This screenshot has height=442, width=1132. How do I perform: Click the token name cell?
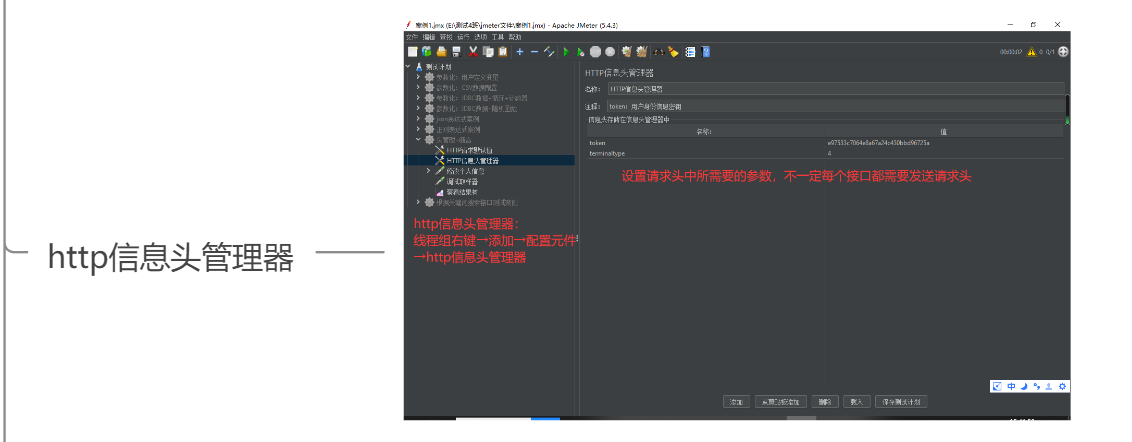[704, 143]
